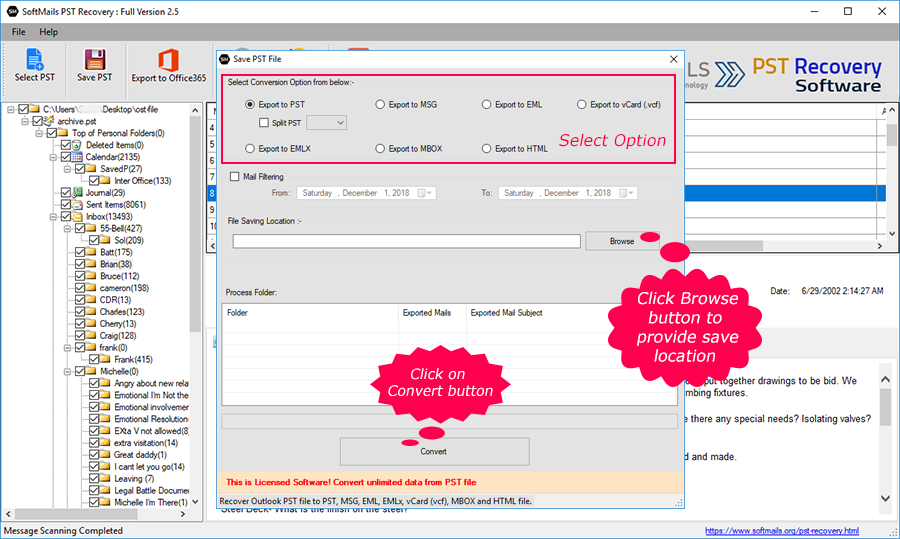Open the softmails.org pst-recovery link

pos(782,531)
